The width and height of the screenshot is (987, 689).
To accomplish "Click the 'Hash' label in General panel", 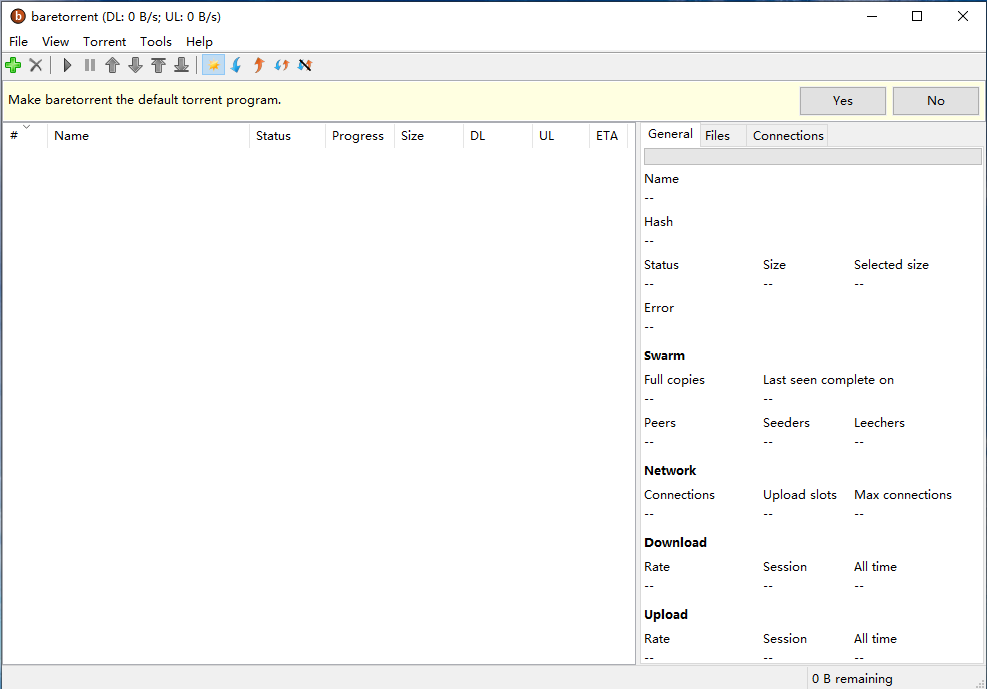I will coord(658,221).
